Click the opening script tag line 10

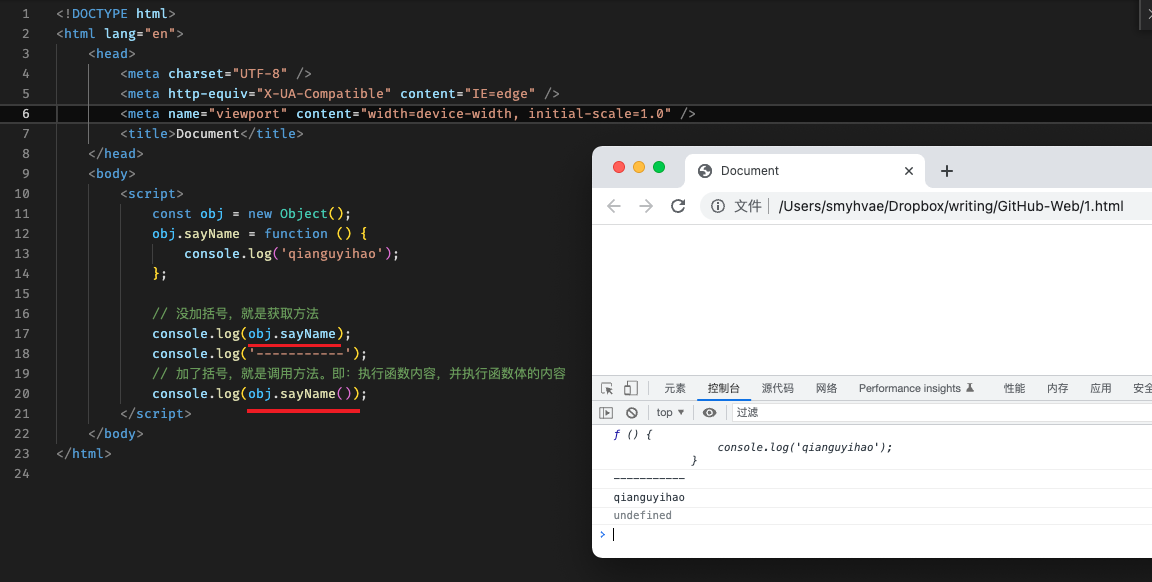[x=152, y=193]
